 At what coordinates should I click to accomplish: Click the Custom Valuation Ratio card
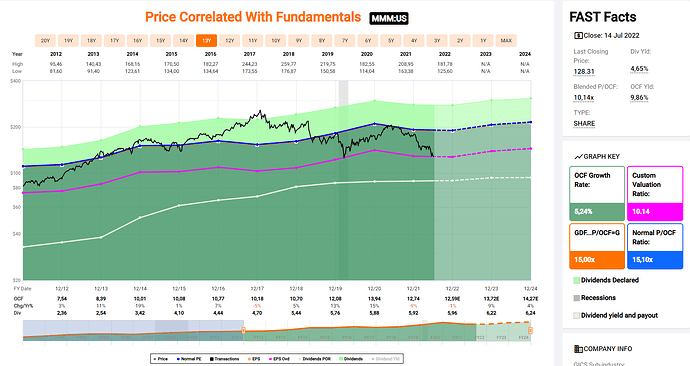[x=655, y=193]
